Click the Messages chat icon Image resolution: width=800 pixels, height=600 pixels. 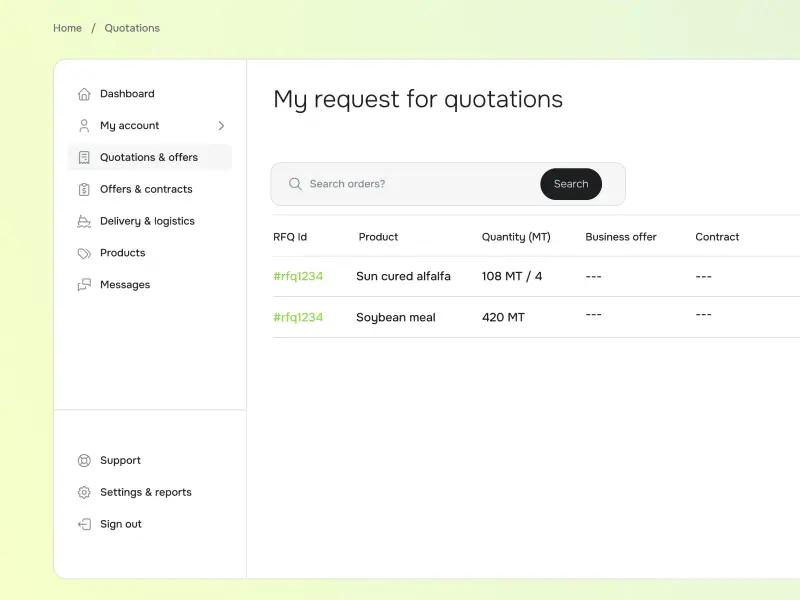(84, 285)
